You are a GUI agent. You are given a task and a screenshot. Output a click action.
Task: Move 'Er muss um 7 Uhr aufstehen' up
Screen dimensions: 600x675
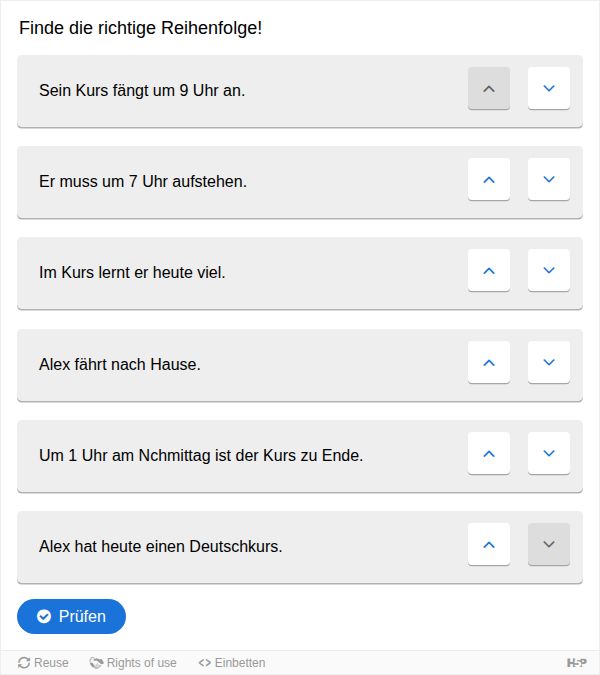click(489, 180)
